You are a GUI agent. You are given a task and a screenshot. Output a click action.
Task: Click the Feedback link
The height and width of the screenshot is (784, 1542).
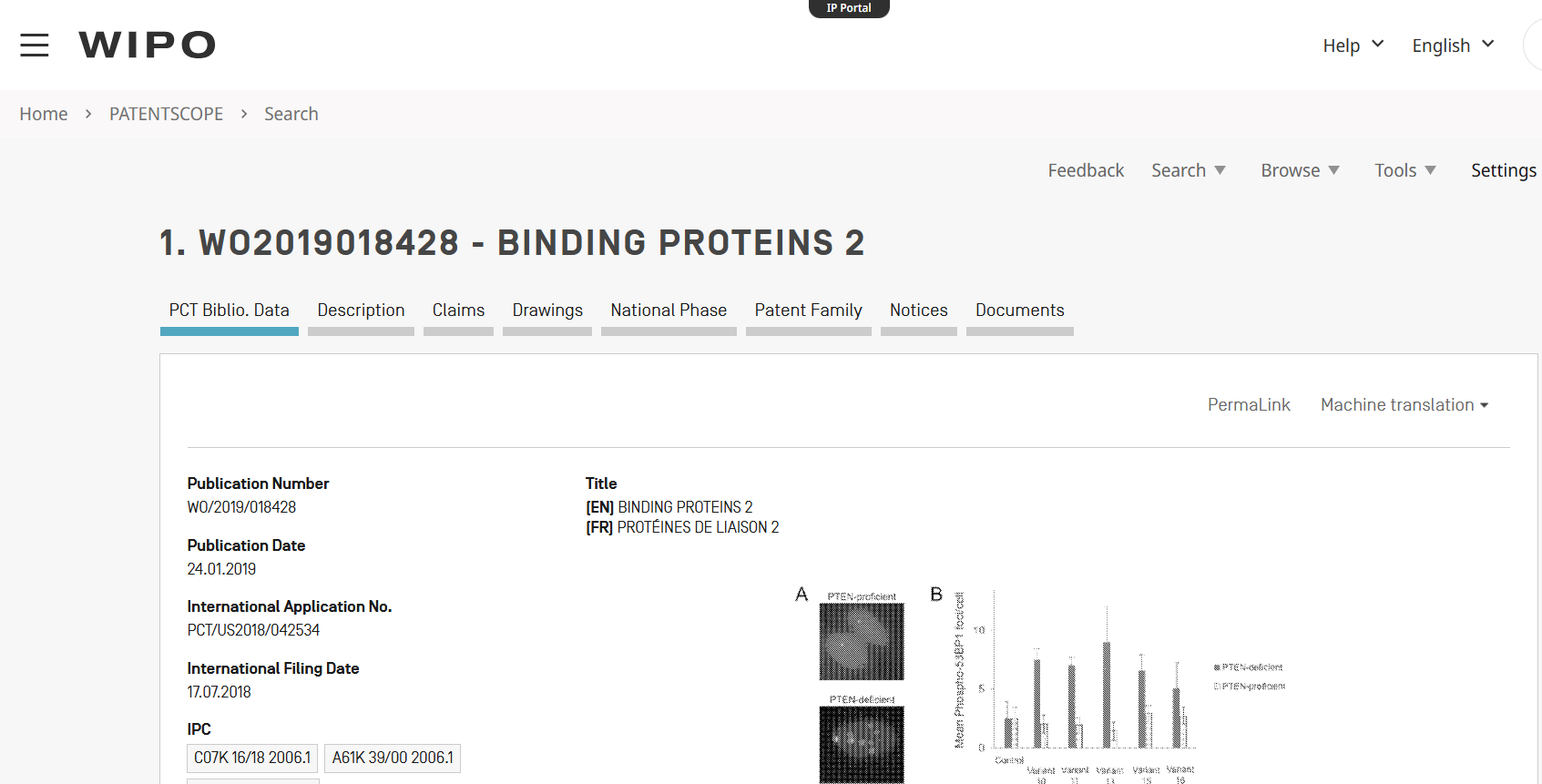pyautogui.click(x=1086, y=170)
